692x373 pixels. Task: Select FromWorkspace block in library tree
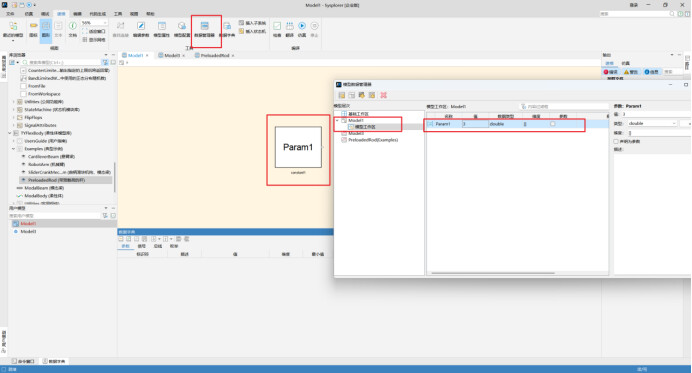(x=44, y=94)
